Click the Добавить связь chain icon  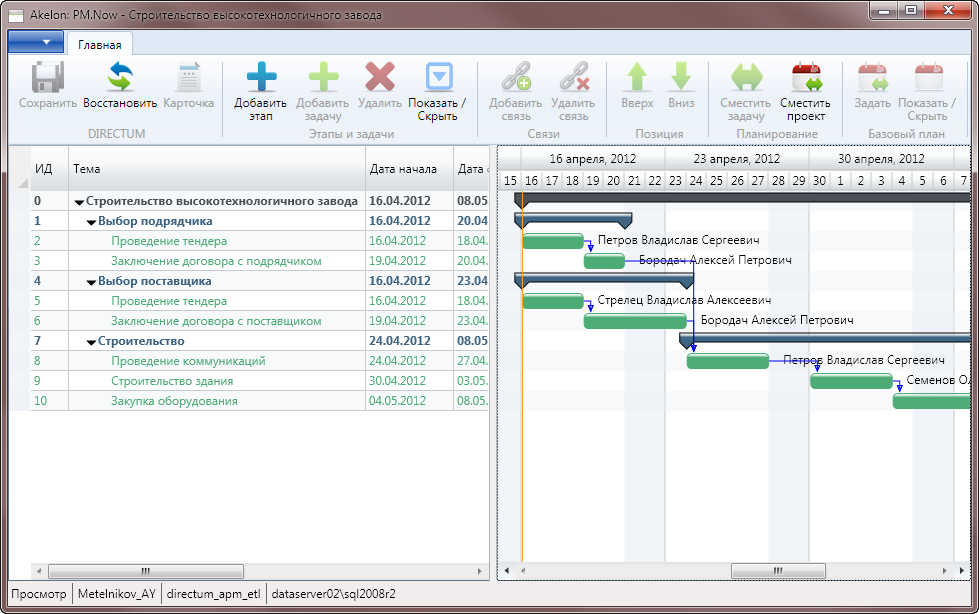(x=516, y=77)
